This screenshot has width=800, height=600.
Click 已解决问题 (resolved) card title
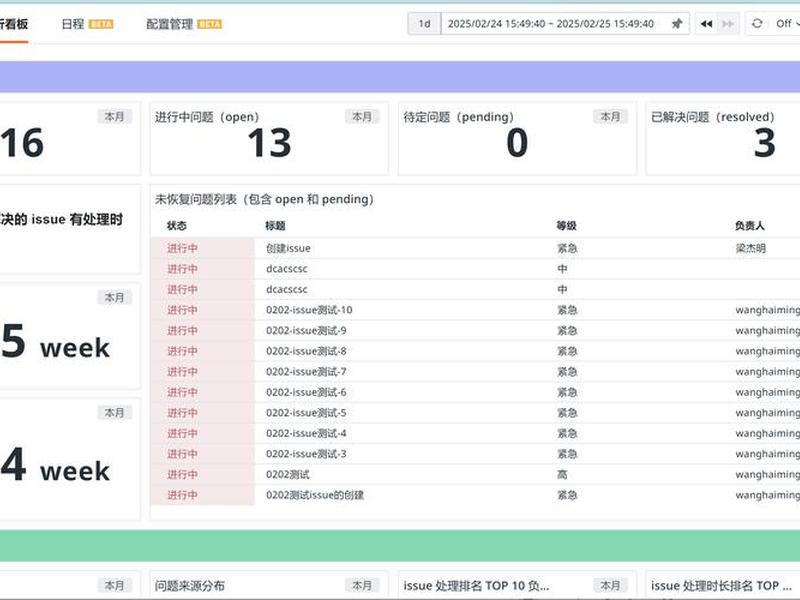point(713,117)
